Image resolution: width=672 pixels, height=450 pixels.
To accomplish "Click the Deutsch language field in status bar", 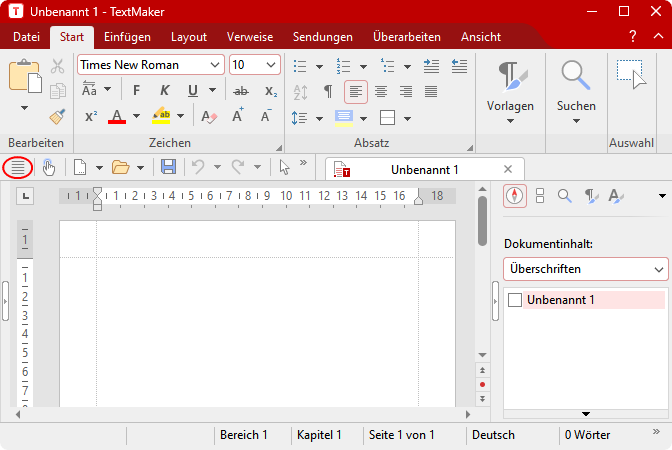I will click(x=493, y=435).
